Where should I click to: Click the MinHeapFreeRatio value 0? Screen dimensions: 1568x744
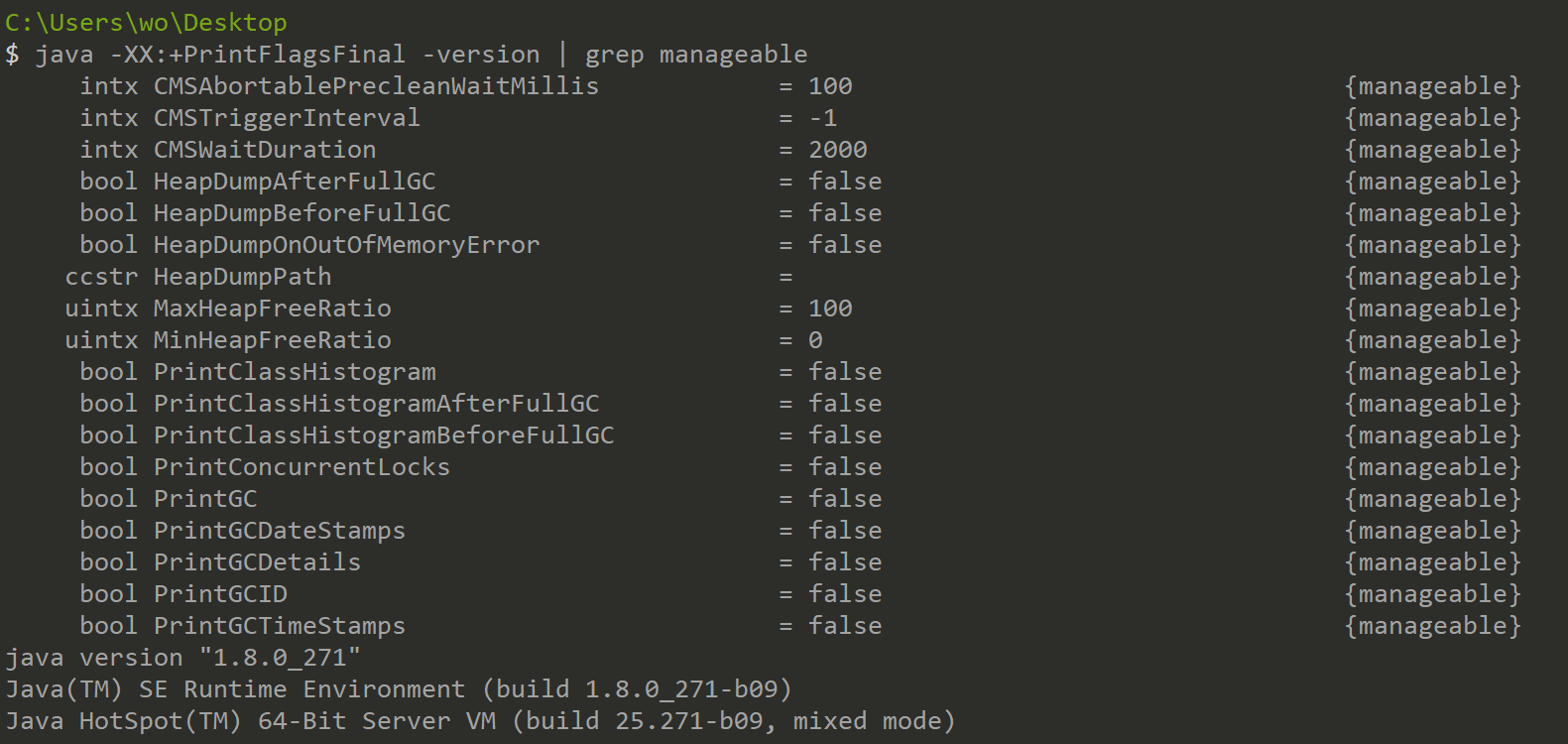(815, 340)
